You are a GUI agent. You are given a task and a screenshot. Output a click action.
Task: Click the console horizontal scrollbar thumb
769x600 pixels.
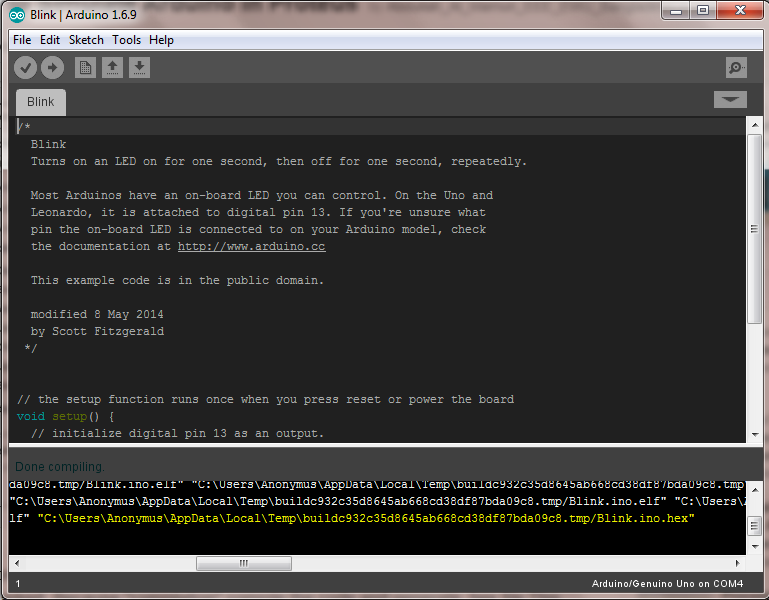[244, 563]
